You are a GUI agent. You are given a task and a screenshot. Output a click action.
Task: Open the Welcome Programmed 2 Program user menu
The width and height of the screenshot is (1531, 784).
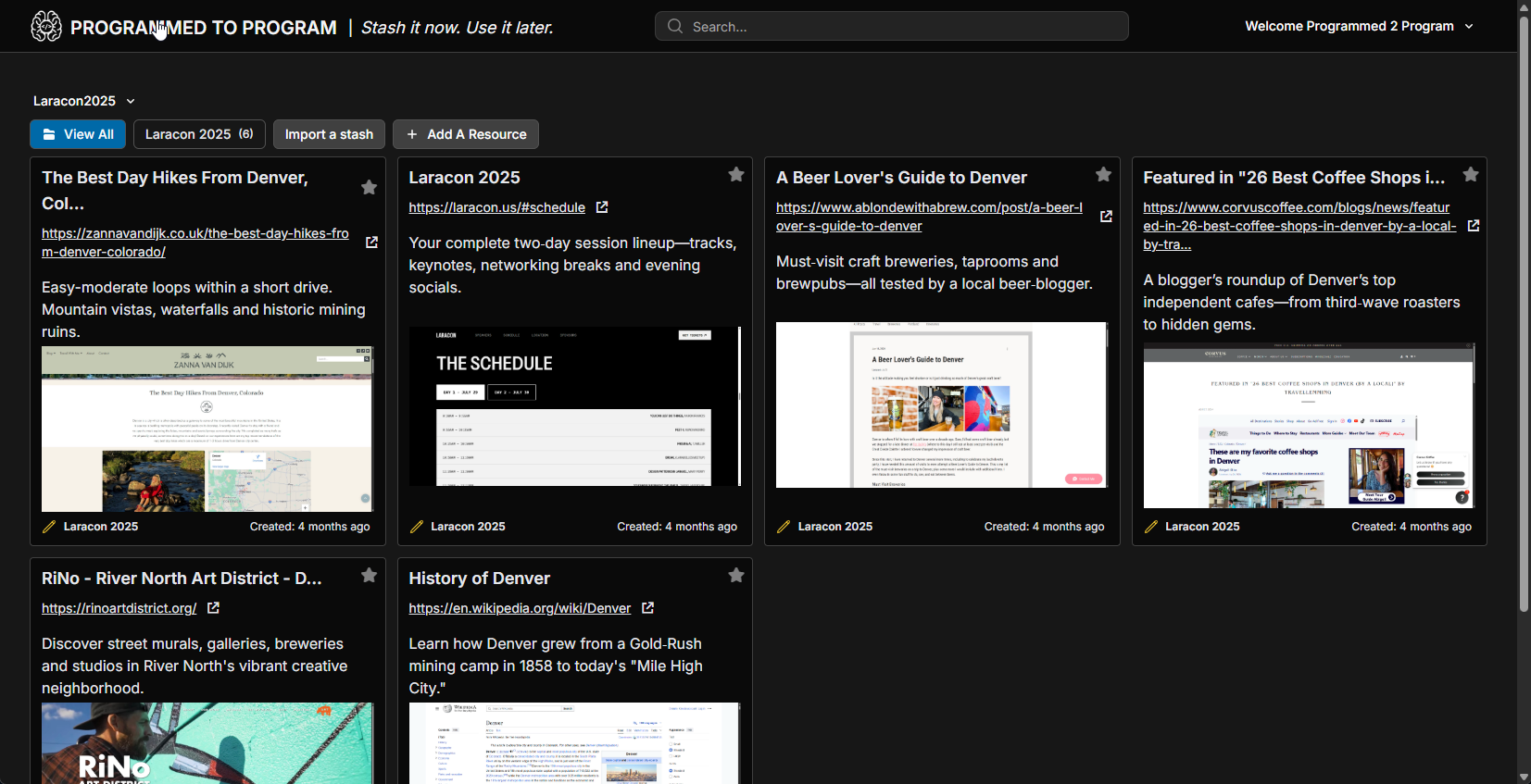point(1358,26)
